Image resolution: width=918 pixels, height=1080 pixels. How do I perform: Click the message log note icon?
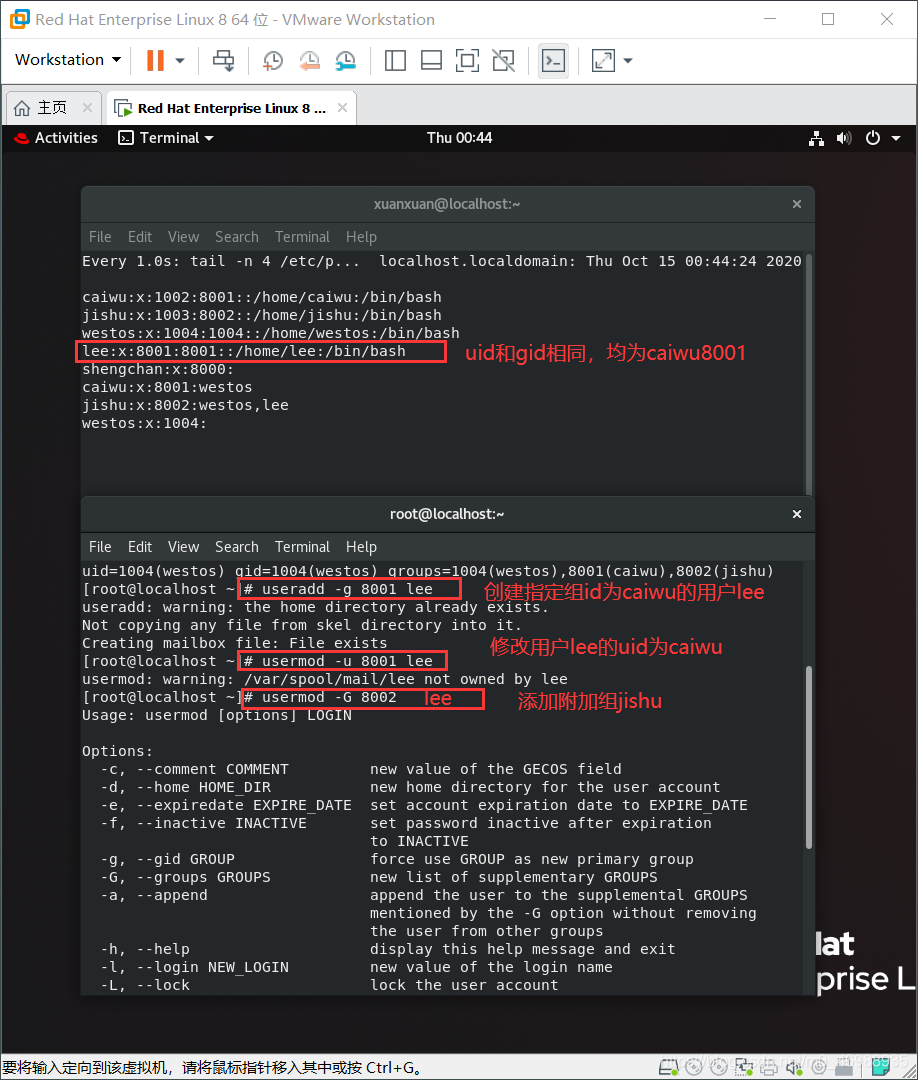click(881, 1067)
